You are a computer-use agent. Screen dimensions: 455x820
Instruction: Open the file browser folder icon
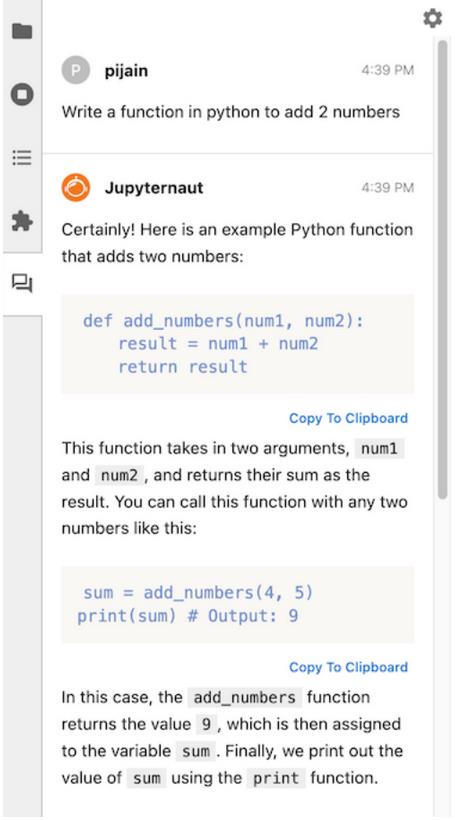coord(22,31)
